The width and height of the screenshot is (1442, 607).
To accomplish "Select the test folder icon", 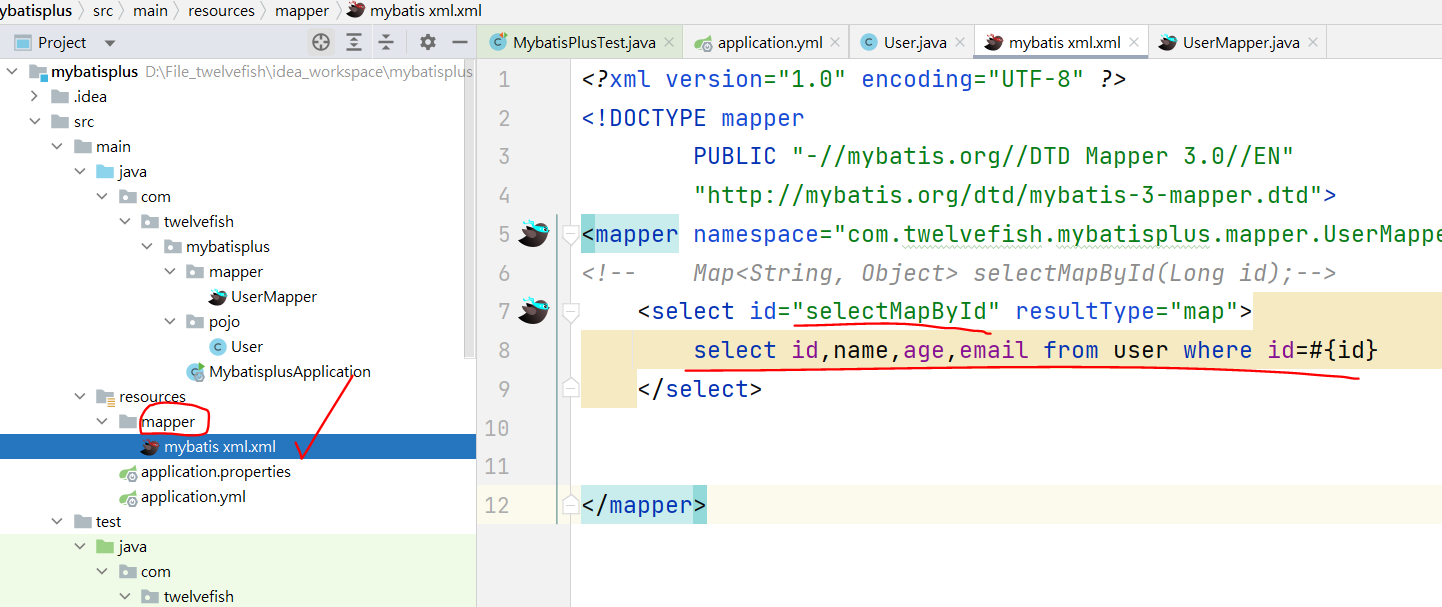I will 83,522.
